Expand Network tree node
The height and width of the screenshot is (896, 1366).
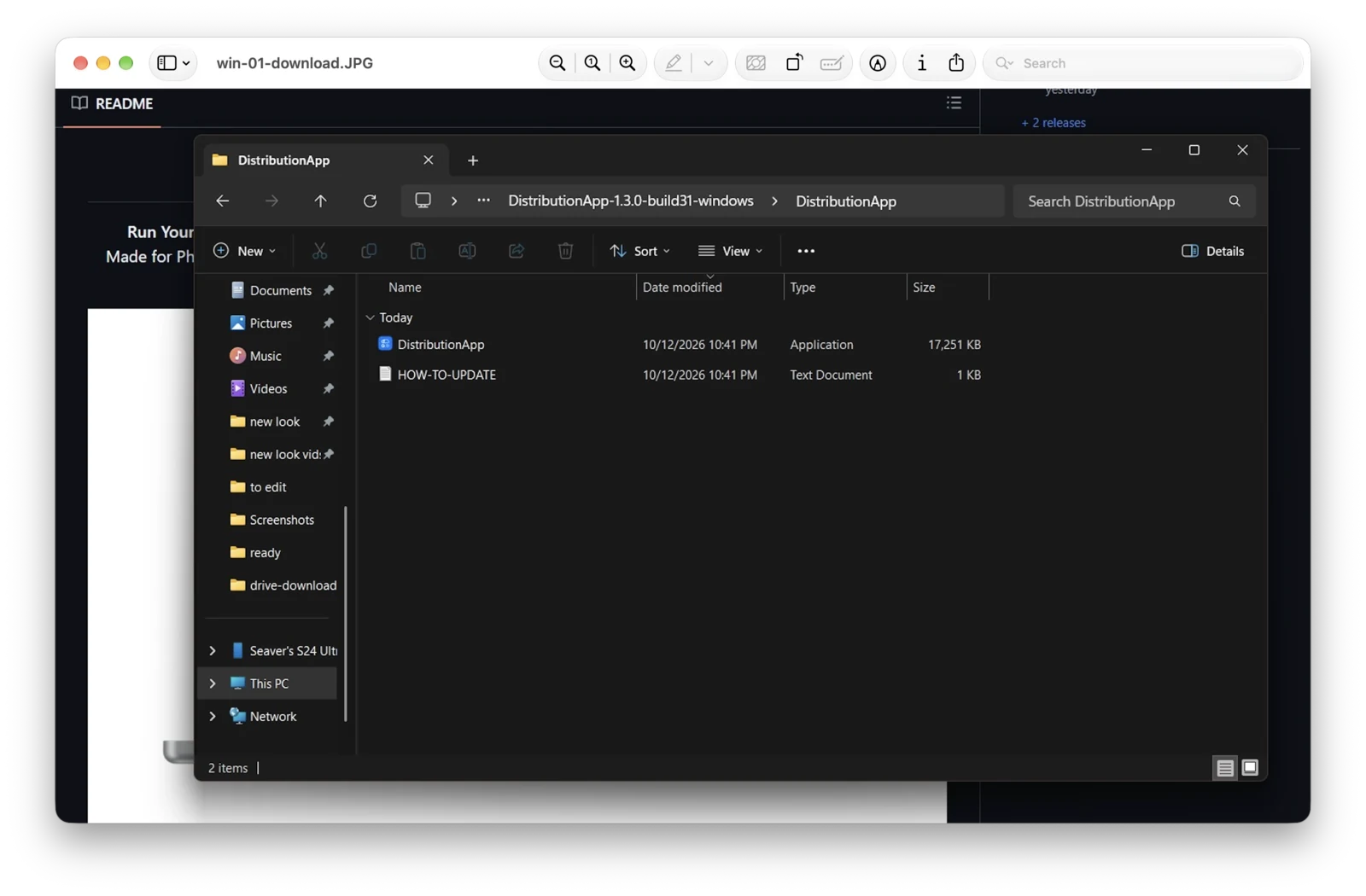213,717
